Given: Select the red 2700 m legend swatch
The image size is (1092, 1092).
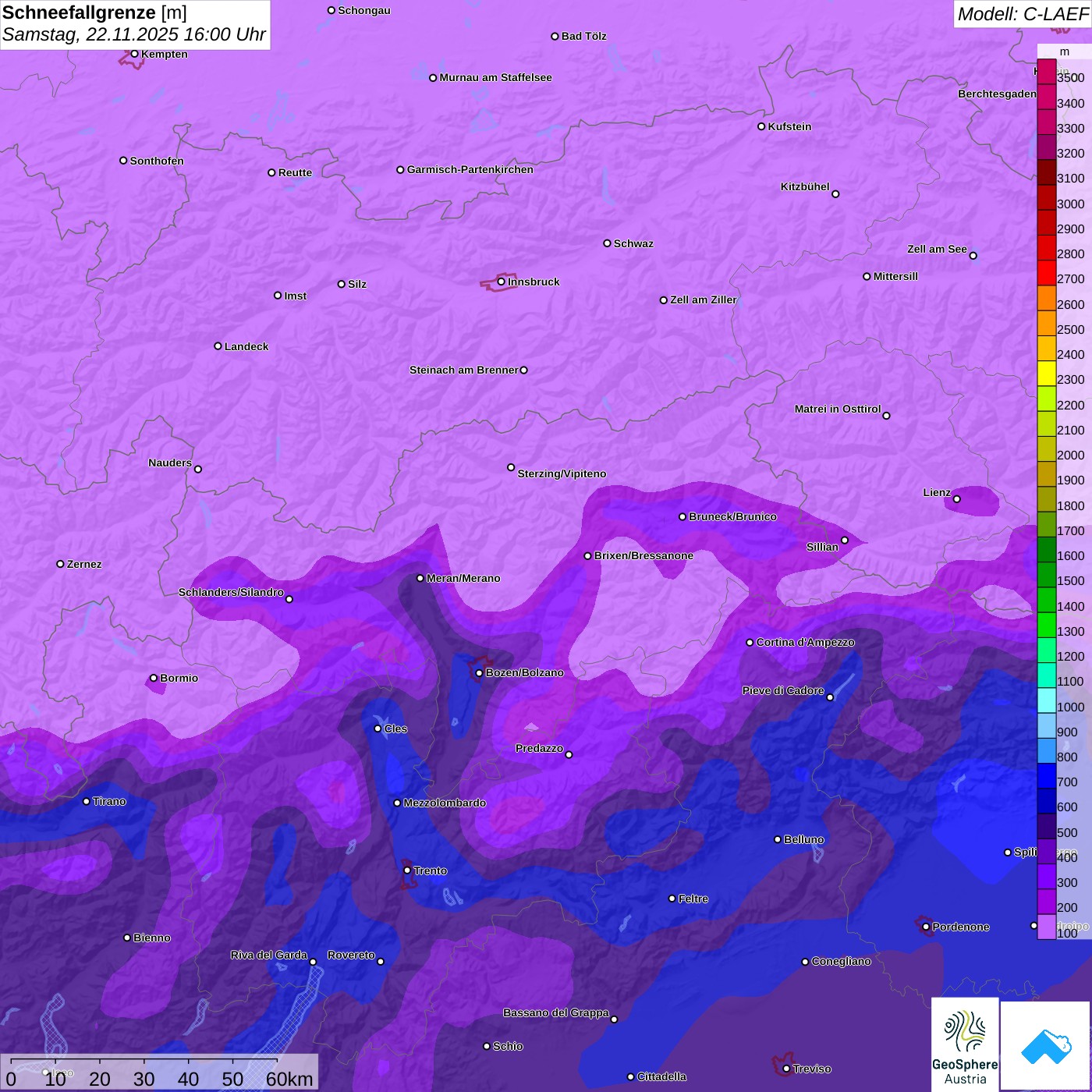Looking at the screenshot, I should [1046, 273].
